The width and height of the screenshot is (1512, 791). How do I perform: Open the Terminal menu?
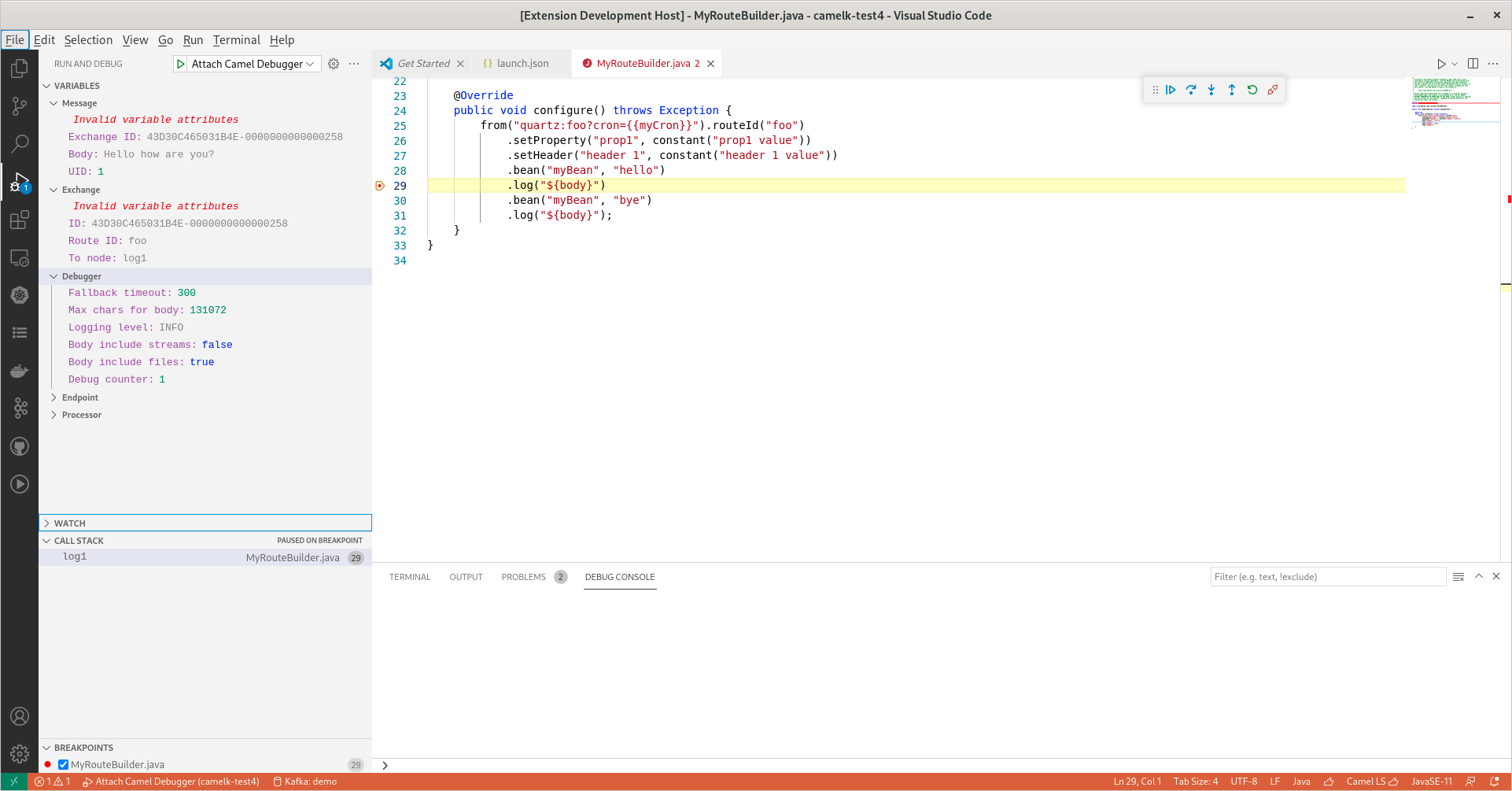pyautogui.click(x=236, y=40)
